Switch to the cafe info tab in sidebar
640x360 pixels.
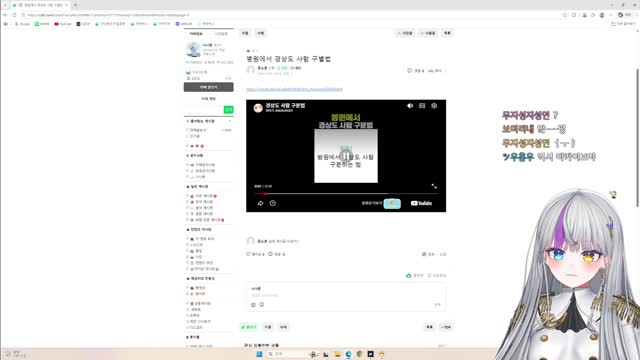pyautogui.click(x=196, y=33)
